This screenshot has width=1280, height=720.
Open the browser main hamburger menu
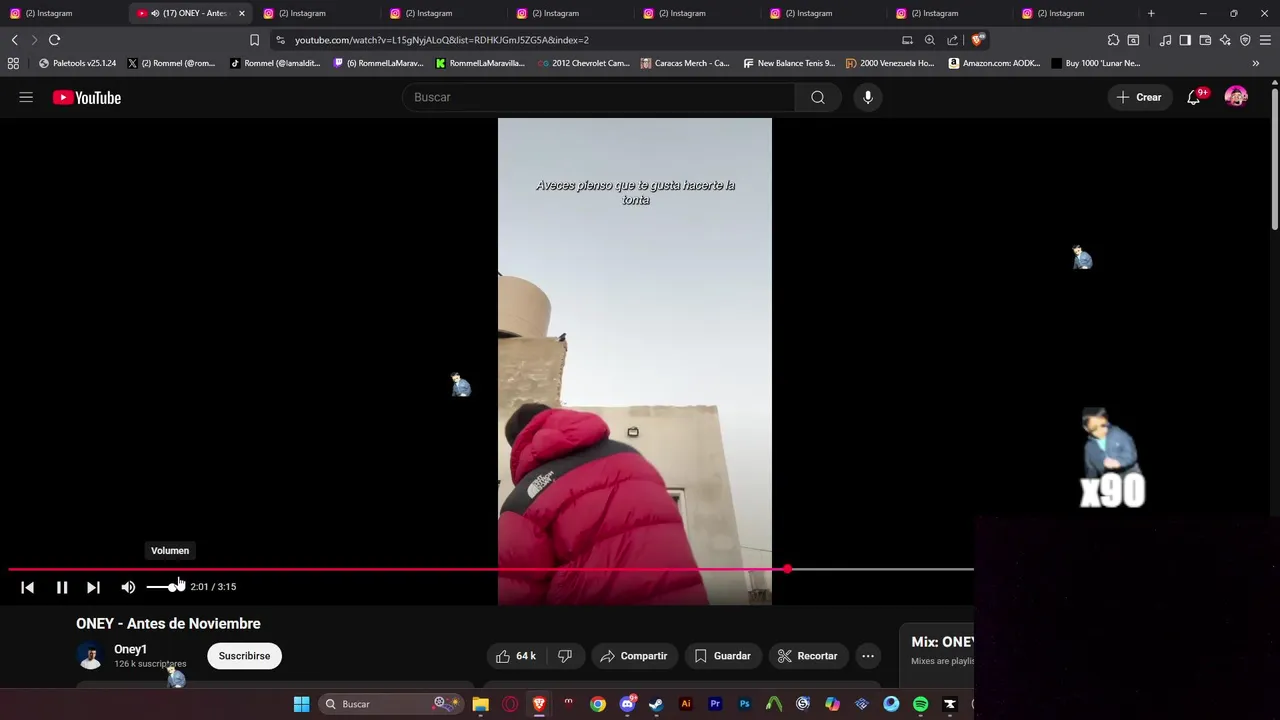[x=1266, y=40]
